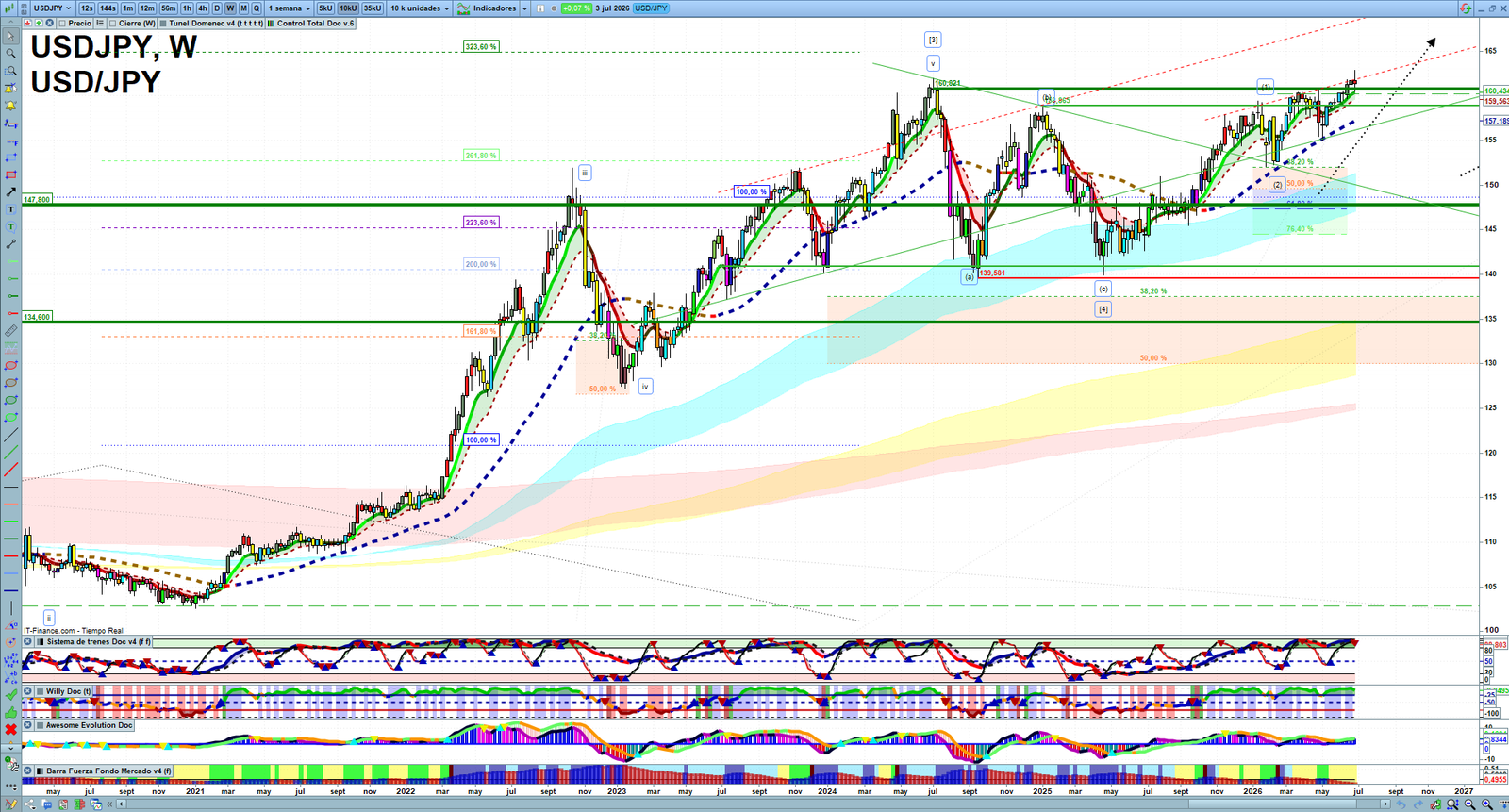The width and height of the screenshot is (1509, 812).
Task: Select the black arrow drawing tool
Action: [x=10, y=191]
